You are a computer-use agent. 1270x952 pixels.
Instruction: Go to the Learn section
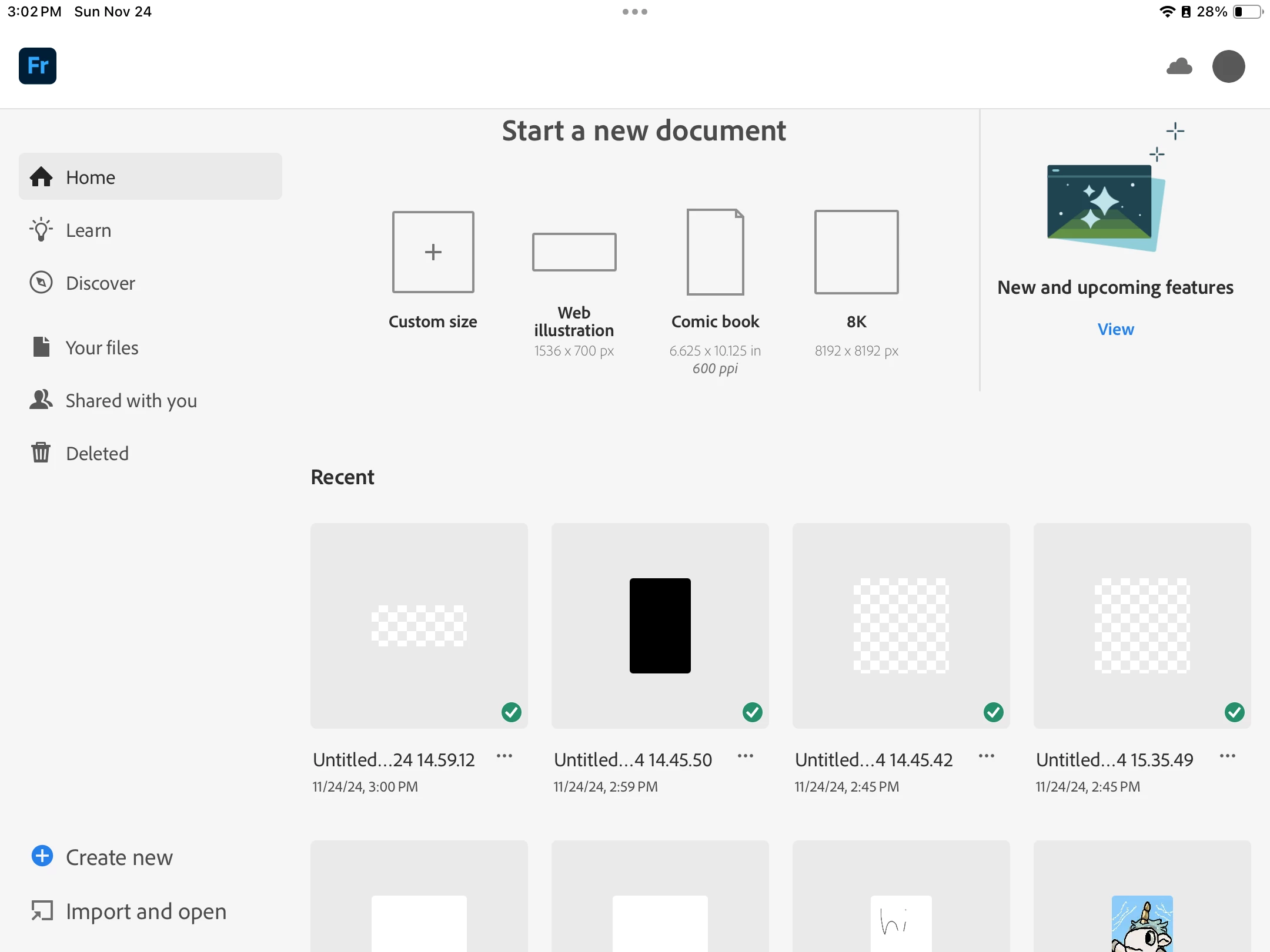(x=88, y=230)
